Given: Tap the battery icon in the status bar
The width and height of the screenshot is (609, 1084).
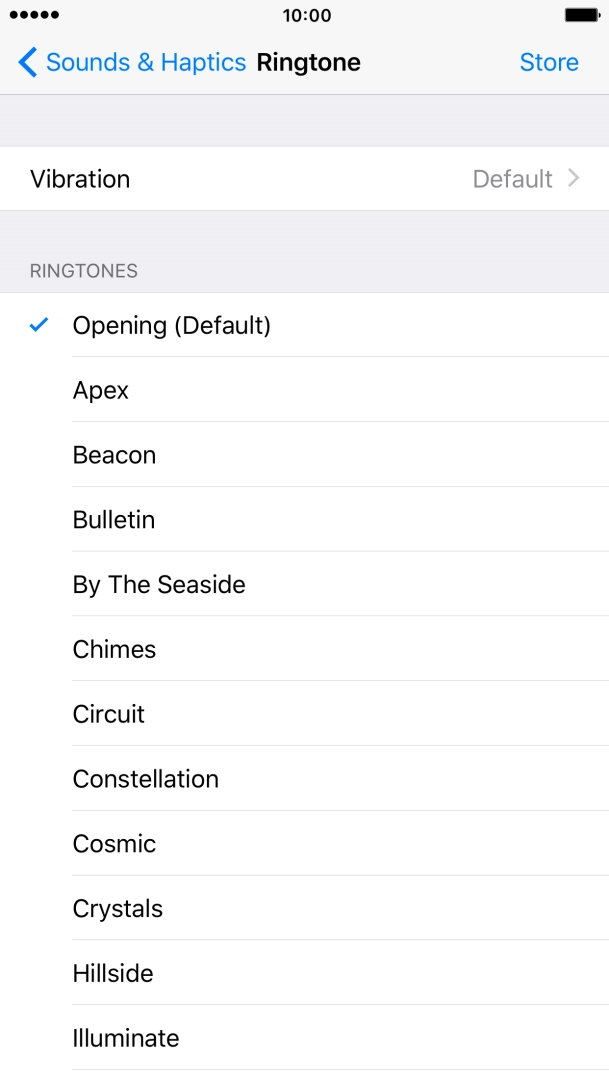Looking at the screenshot, I should [x=581, y=15].
